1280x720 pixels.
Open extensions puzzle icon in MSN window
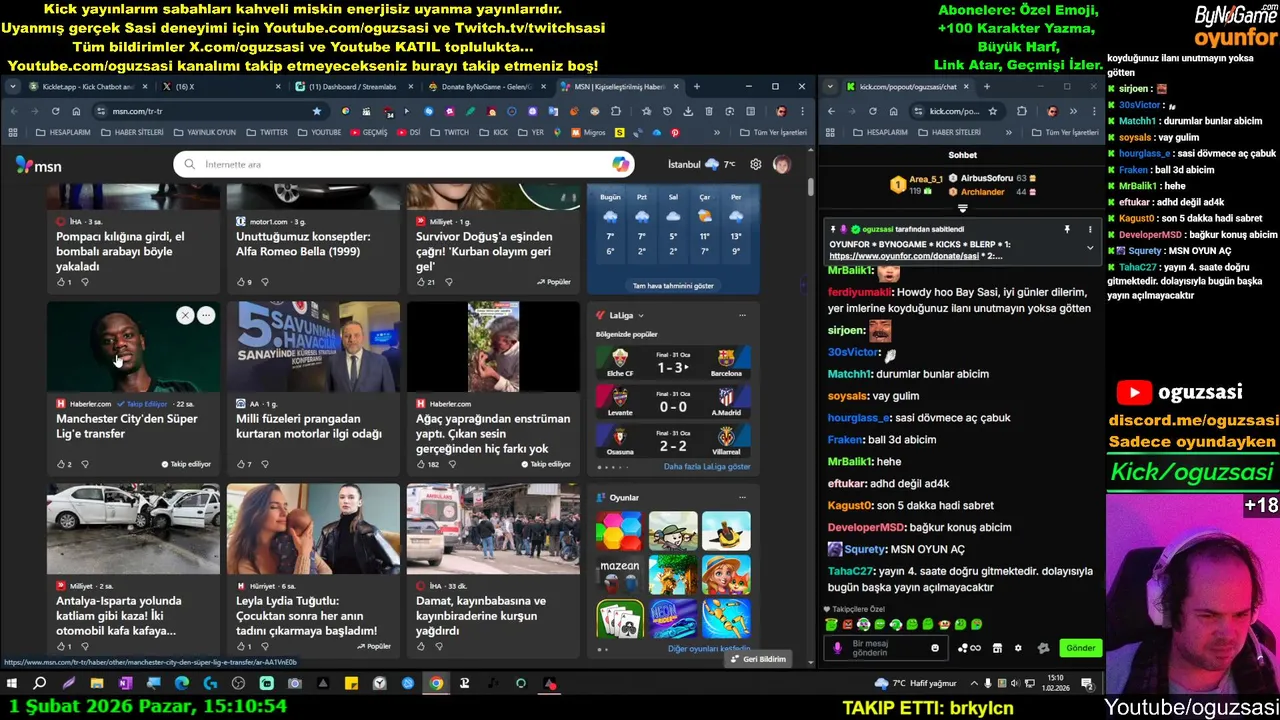coord(616,111)
